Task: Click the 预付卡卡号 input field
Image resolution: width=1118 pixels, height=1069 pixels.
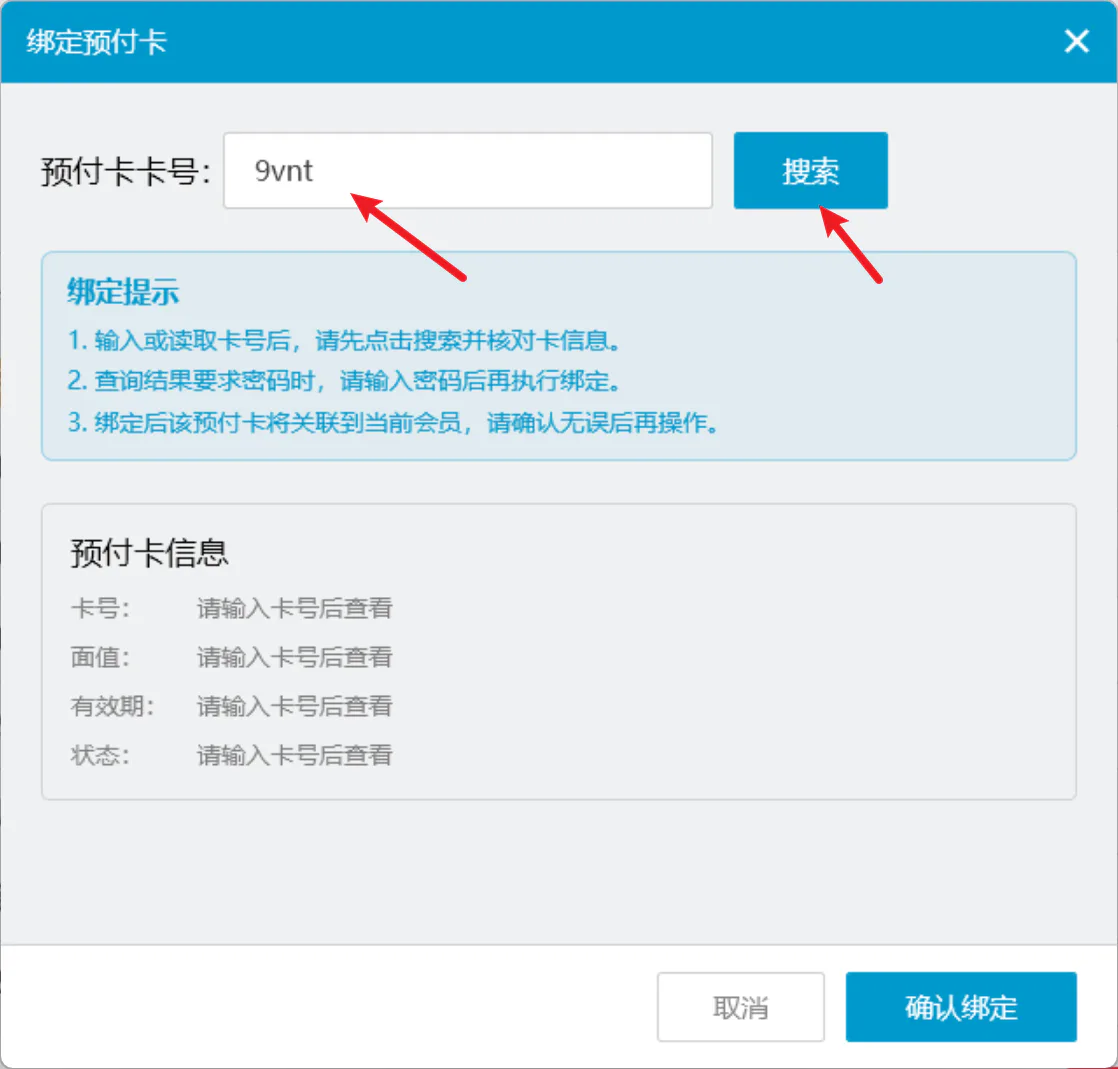Action: point(468,170)
